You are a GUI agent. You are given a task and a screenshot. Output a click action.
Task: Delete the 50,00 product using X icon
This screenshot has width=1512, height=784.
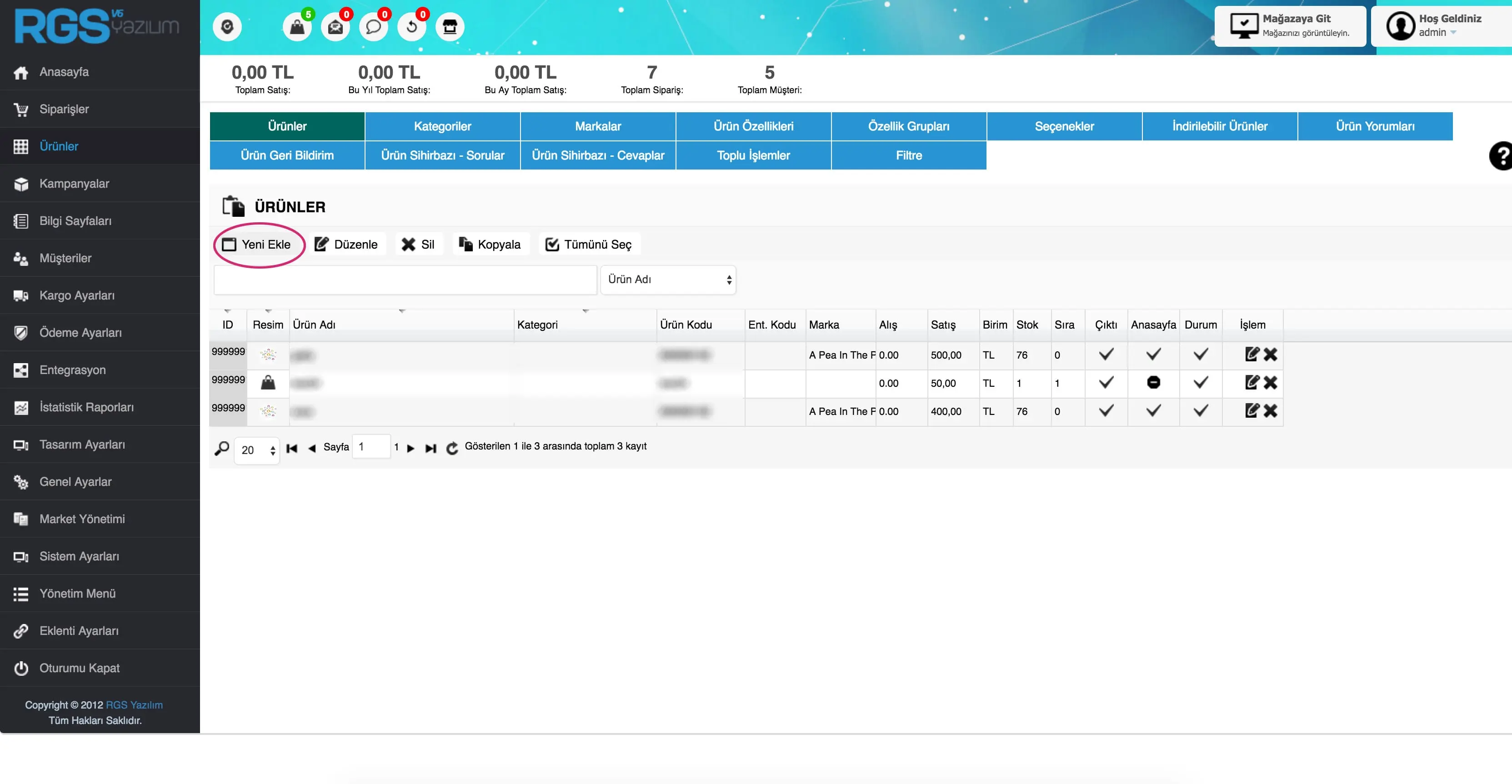[x=1271, y=383]
